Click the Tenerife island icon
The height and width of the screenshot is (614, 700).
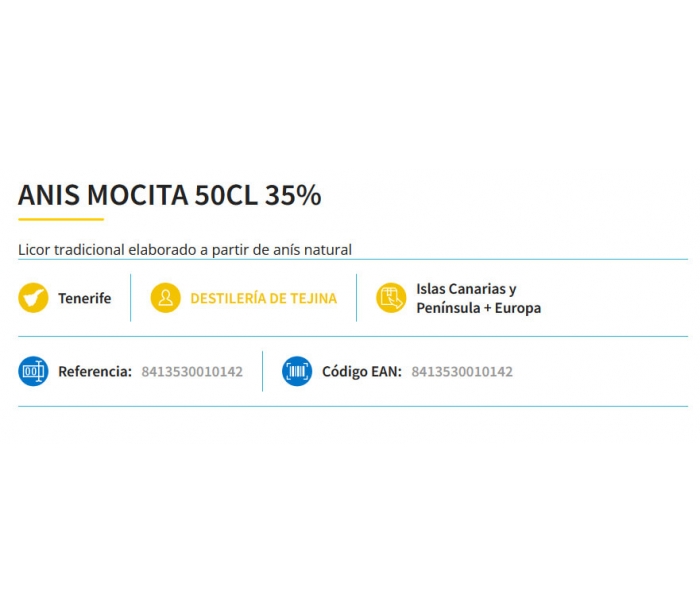pyautogui.click(x=33, y=298)
